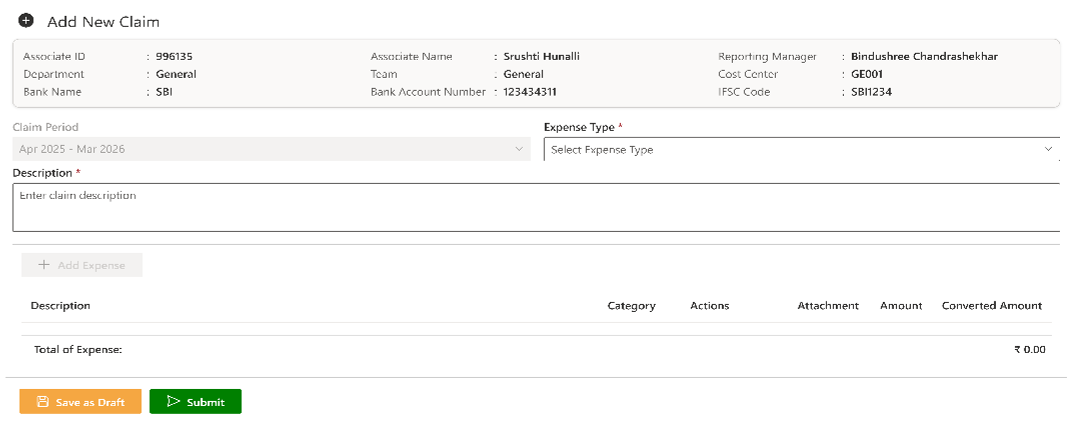Open the Expense Type dropdown arrow
1075x437 pixels.
(1048, 149)
